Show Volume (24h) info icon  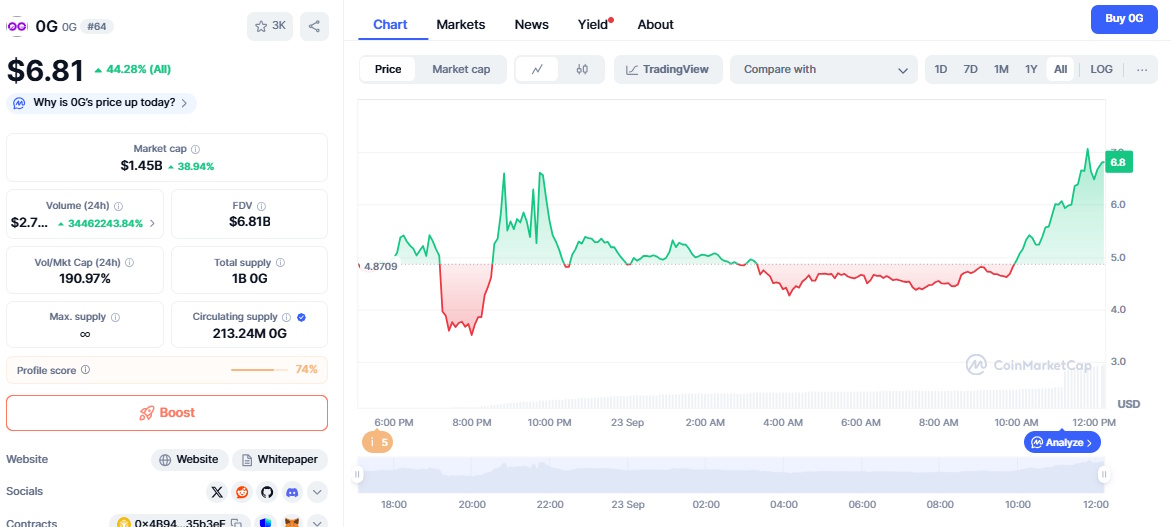(118, 206)
